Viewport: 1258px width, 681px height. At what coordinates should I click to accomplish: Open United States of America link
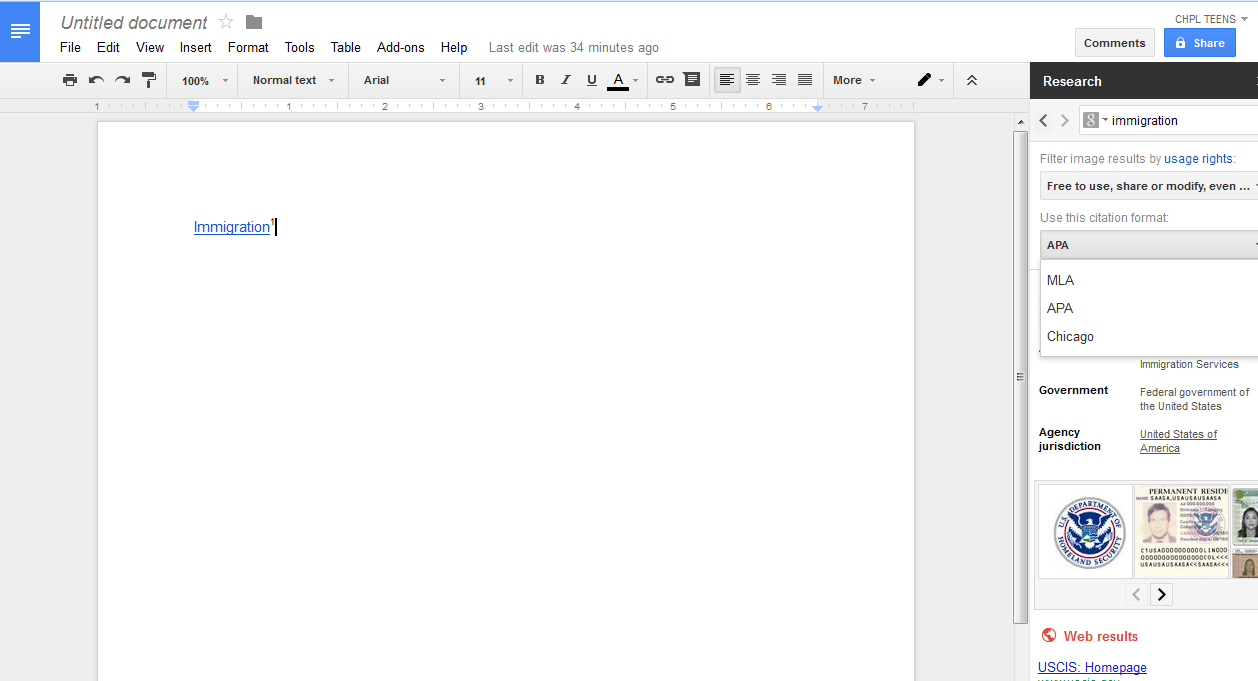click(x=1179, y=441)
